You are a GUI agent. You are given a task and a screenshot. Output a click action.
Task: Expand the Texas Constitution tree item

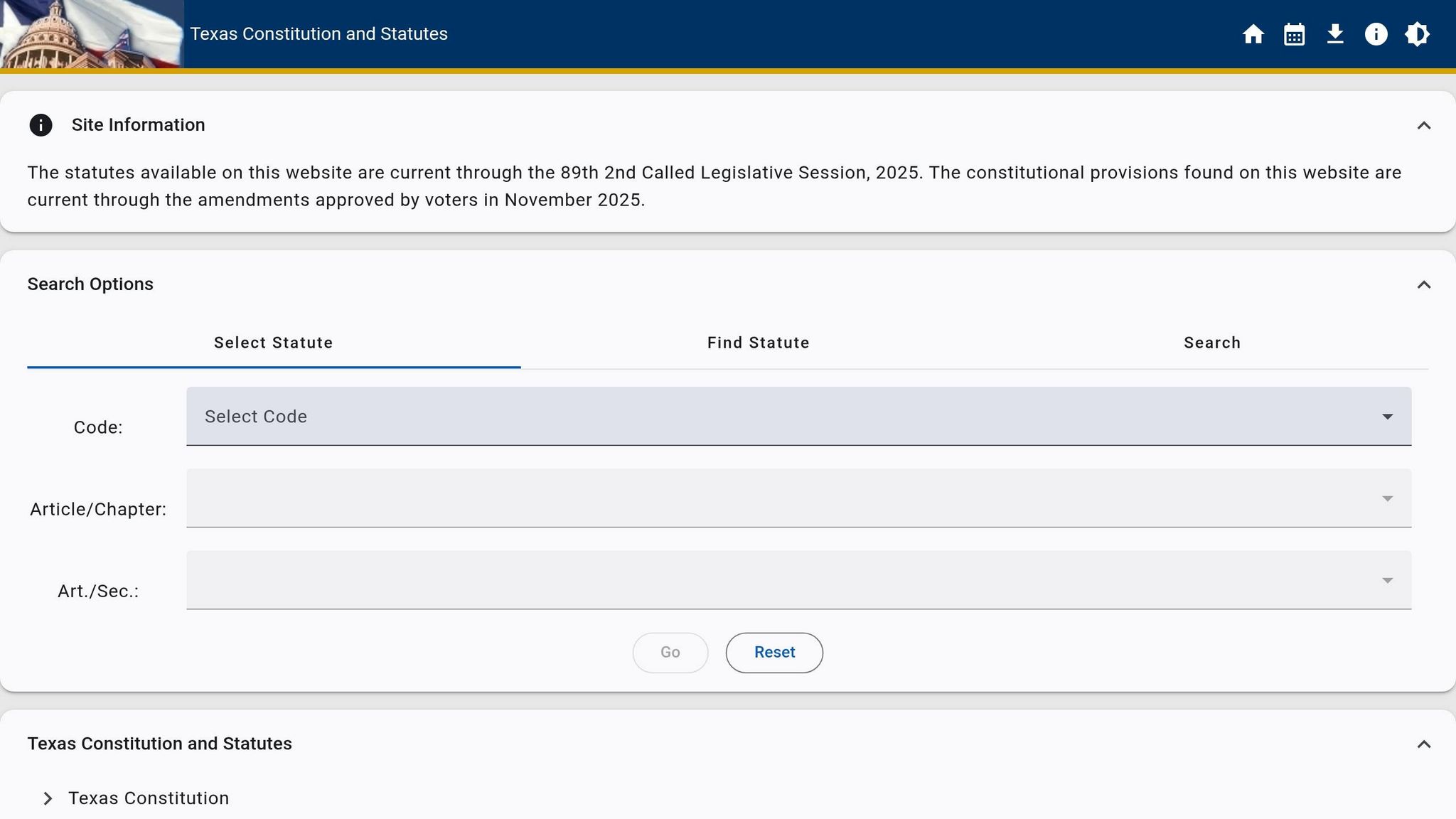(x=48, y=798)
